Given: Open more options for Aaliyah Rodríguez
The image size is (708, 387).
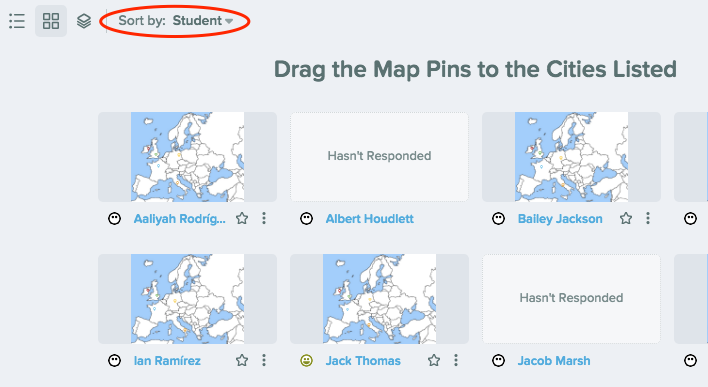Looking at the screenshot, I should (x=264, y=219).
